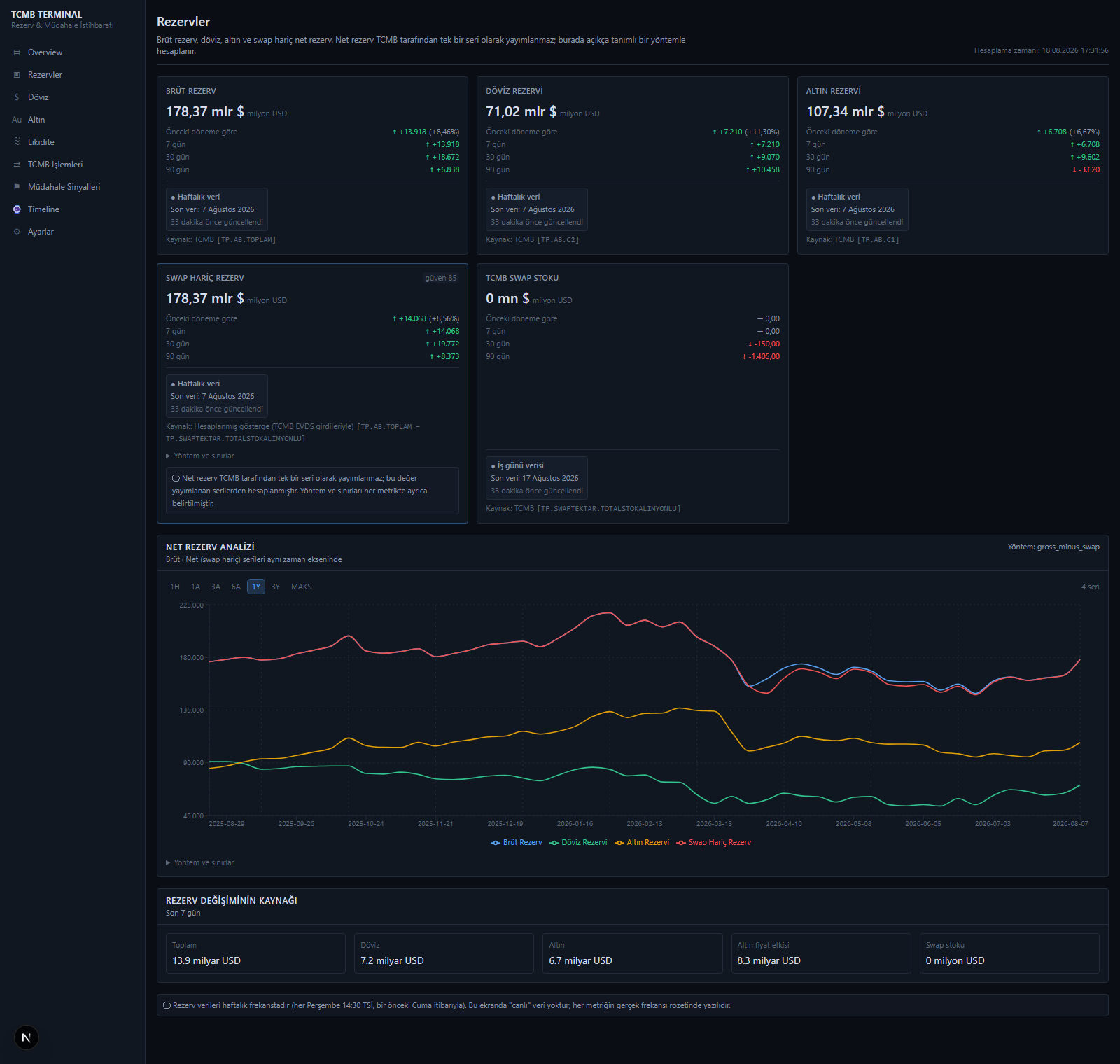The height and width of the screenshot is (1064, 1120).
Task: Switch chart range to MAKS
Action: [x=302, y=587]
